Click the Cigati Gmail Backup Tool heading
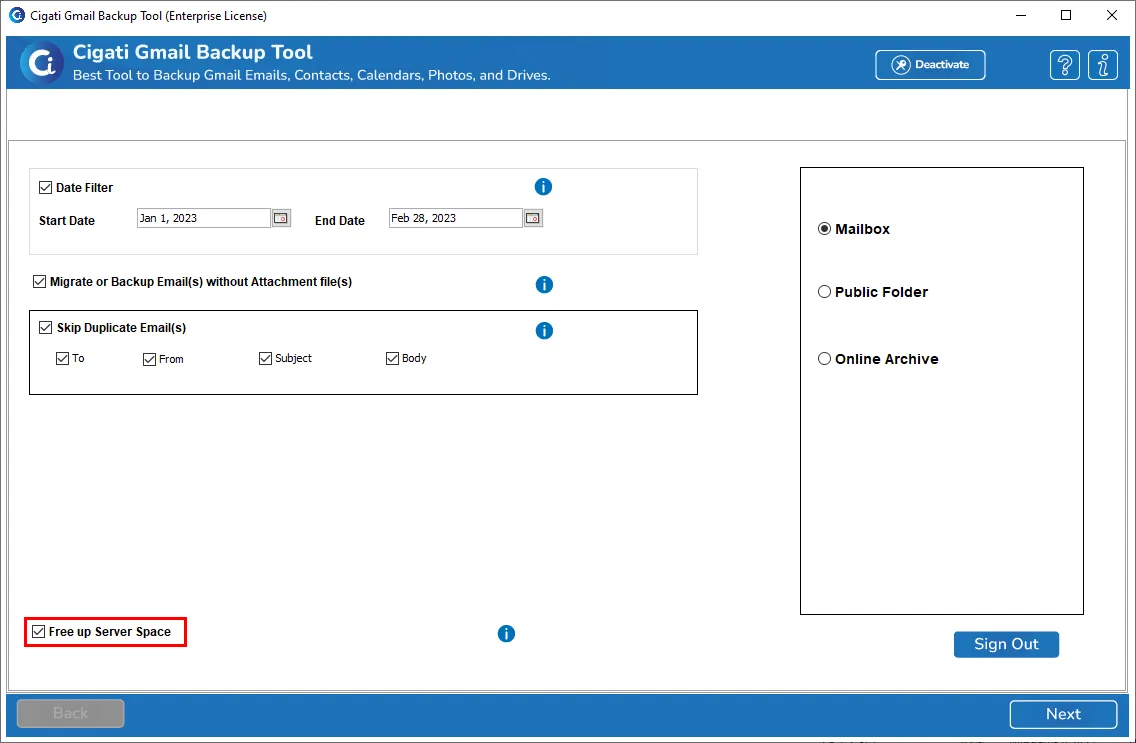 click(x=193, y=52)
